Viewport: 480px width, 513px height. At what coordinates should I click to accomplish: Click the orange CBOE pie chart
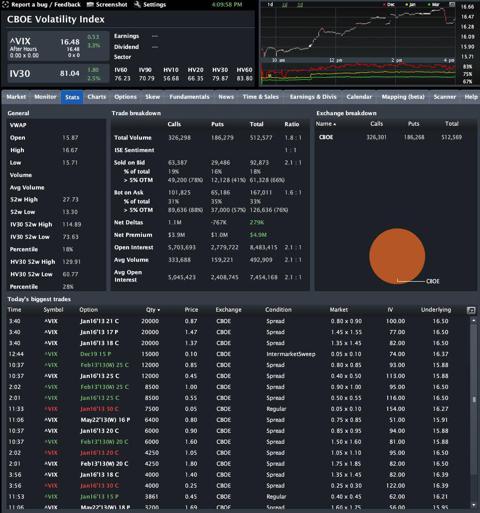point(397,256)
